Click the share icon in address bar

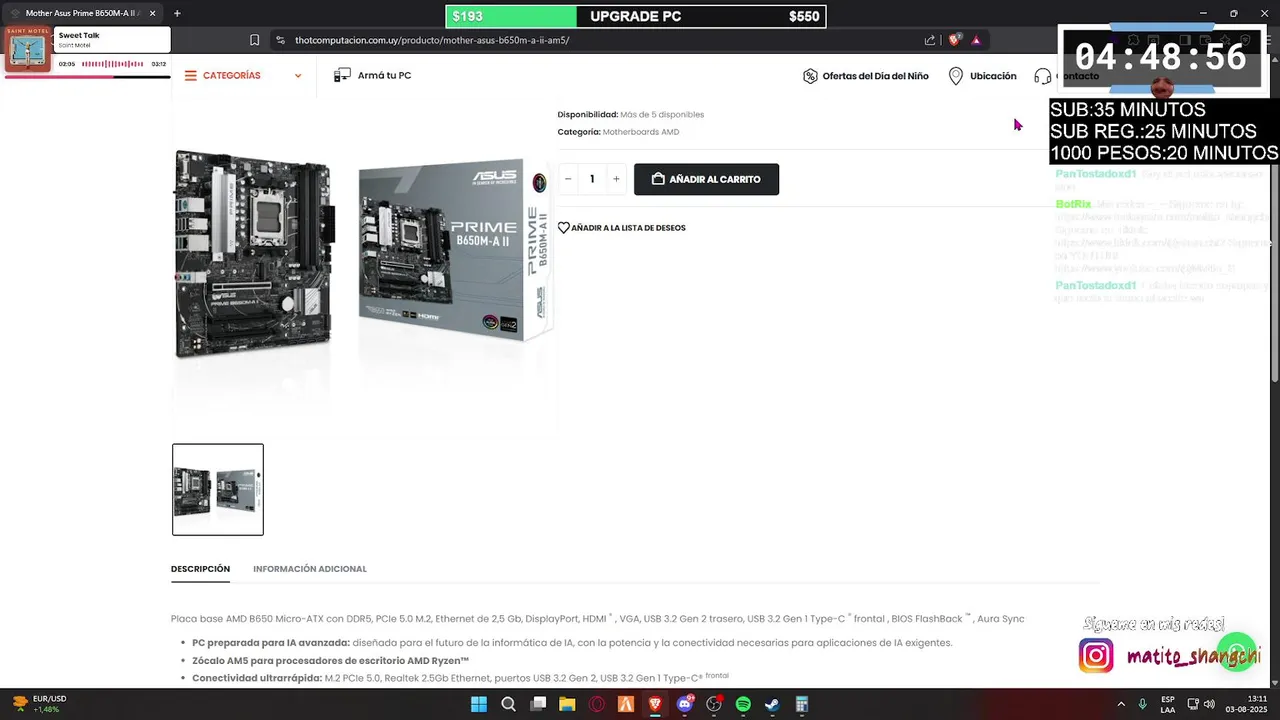tap(930, 40)
